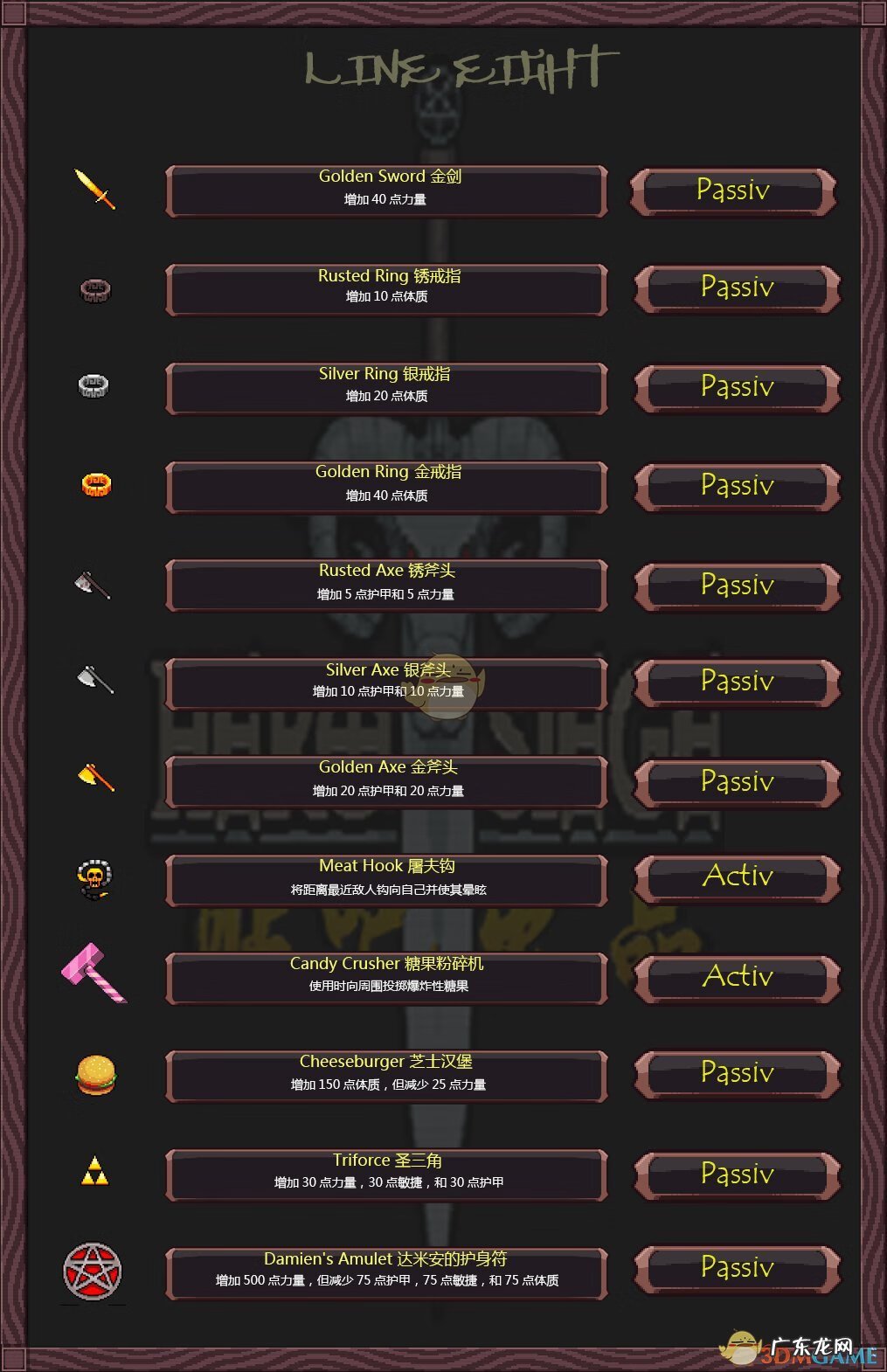Click the Silver Ring icon

tap(94, 385)
